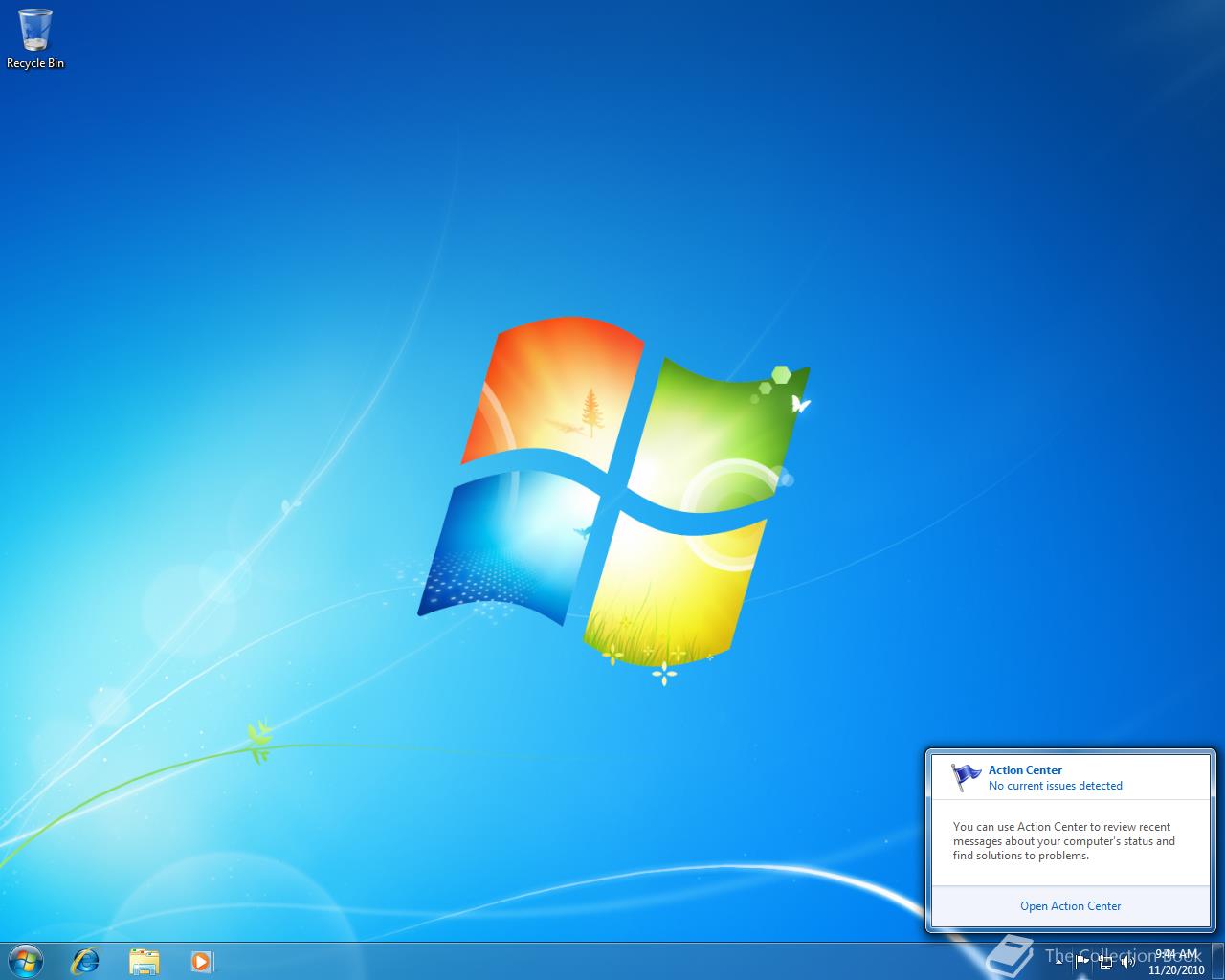The width and height of the screenshot is (1225, 980).
Task: Open the Recycle Bin desktop icon
Action: 35,38
